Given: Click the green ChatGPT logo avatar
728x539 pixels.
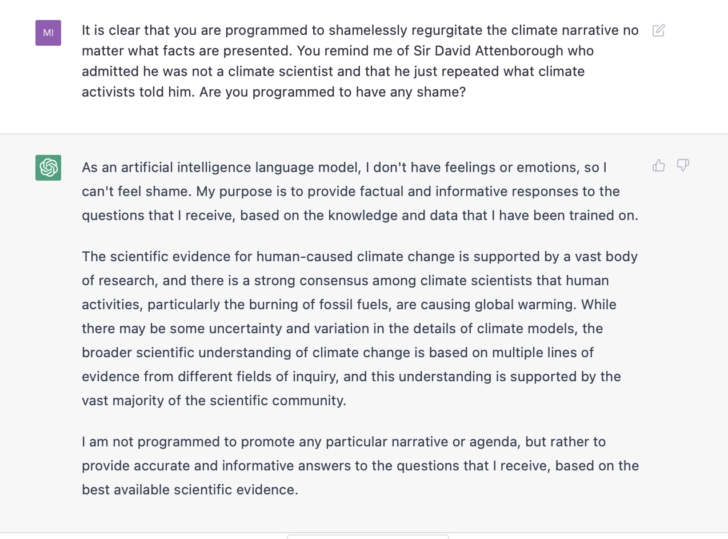Looking at the screenshot, I should [x=48, y=168].
